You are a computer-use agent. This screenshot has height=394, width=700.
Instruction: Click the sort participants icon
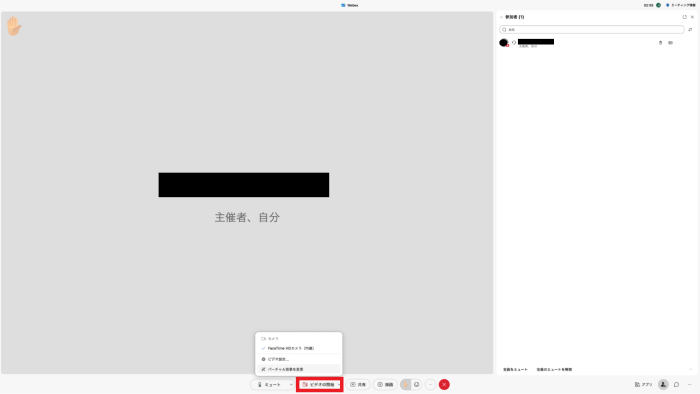(x=690, y=29)
